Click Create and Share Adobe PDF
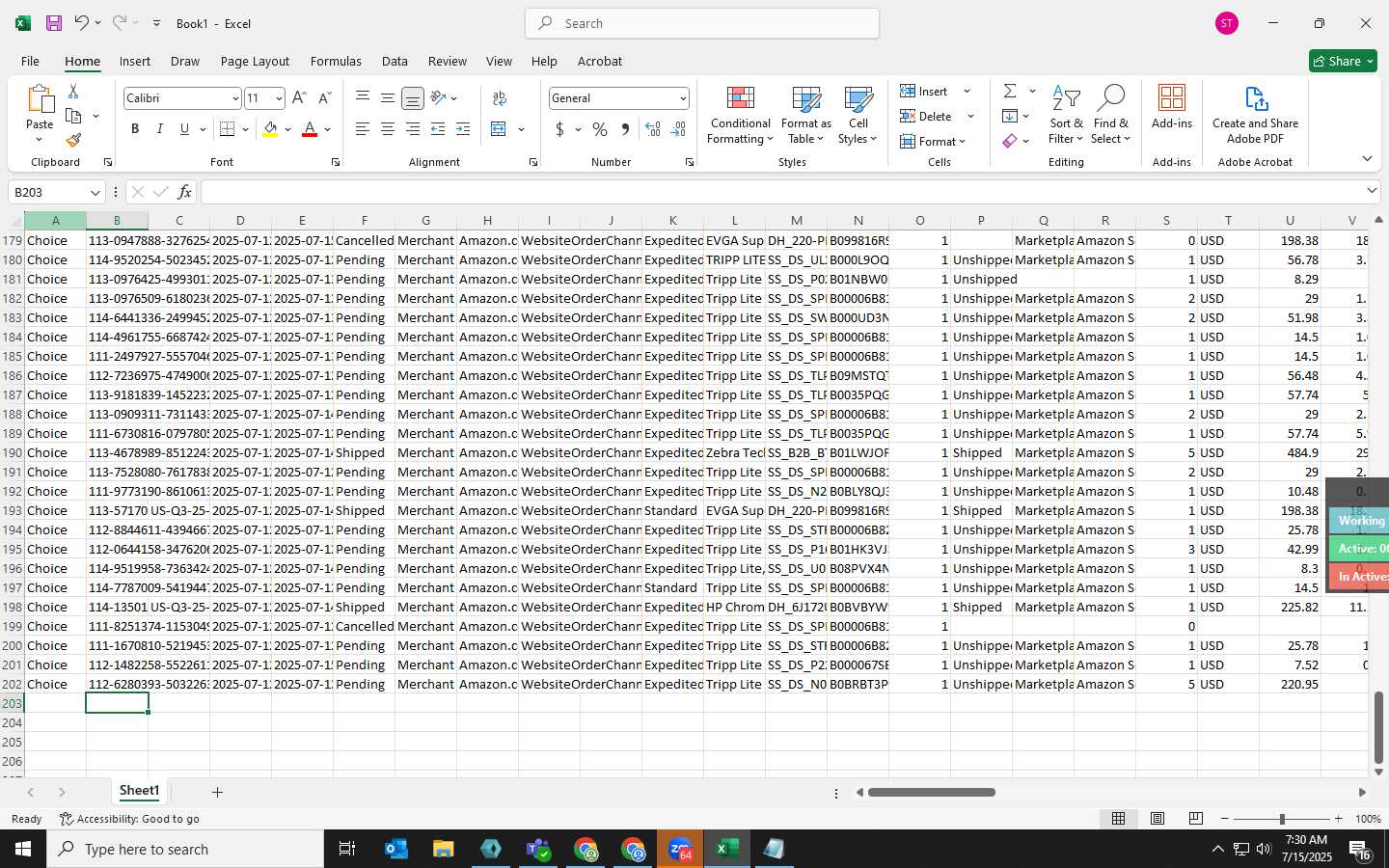This screenshot has width=1389, height=868. coord(1255,116)
